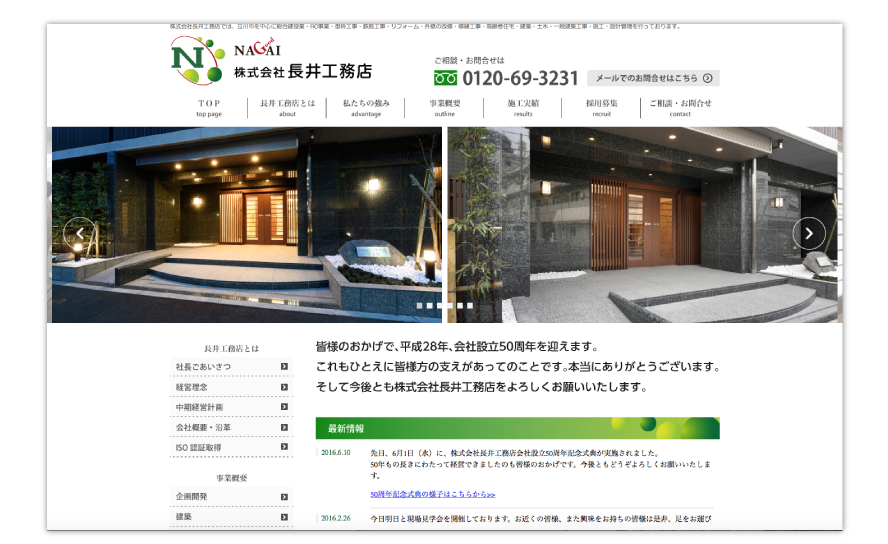Click arrow icon beside 社長ごあいさつ
Viewport: 888px width, 544px height.
pyautogui.click(x=284, y=367)
